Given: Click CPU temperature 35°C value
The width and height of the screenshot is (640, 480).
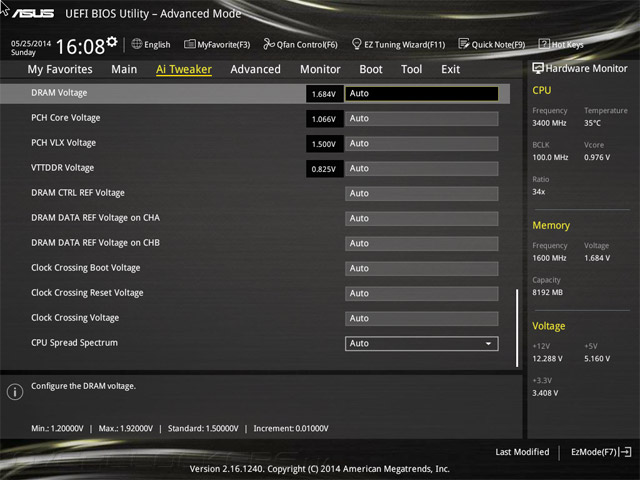Looking at the screenshot, I should 592,123.
